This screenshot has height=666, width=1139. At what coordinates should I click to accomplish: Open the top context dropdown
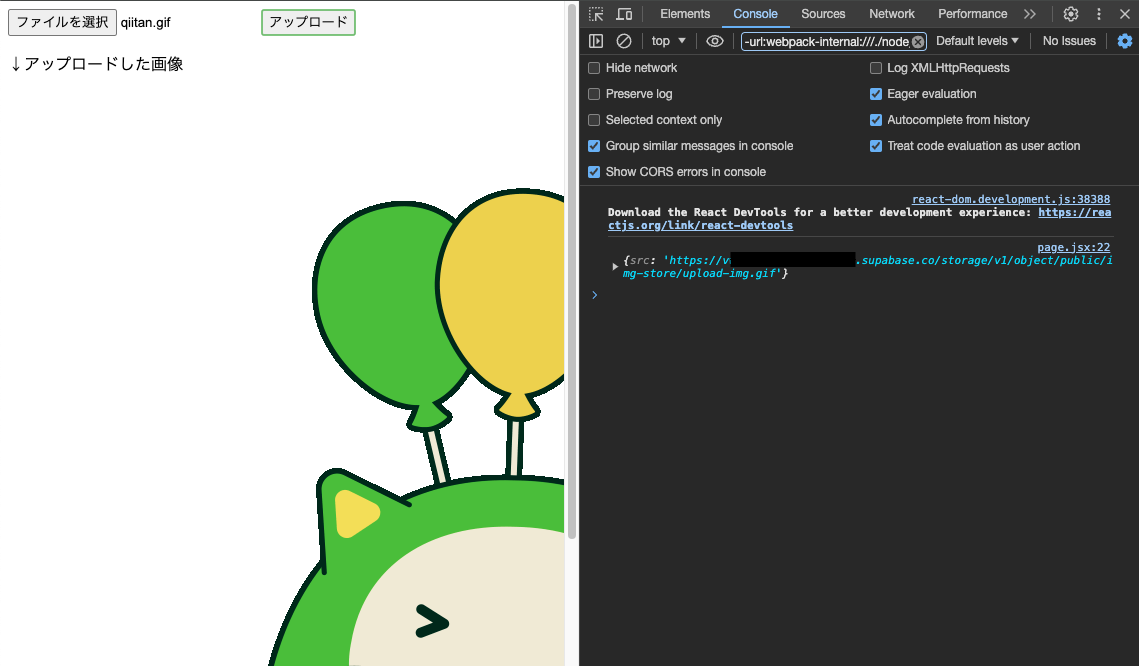pyautogui.click(x=668, y=41)
